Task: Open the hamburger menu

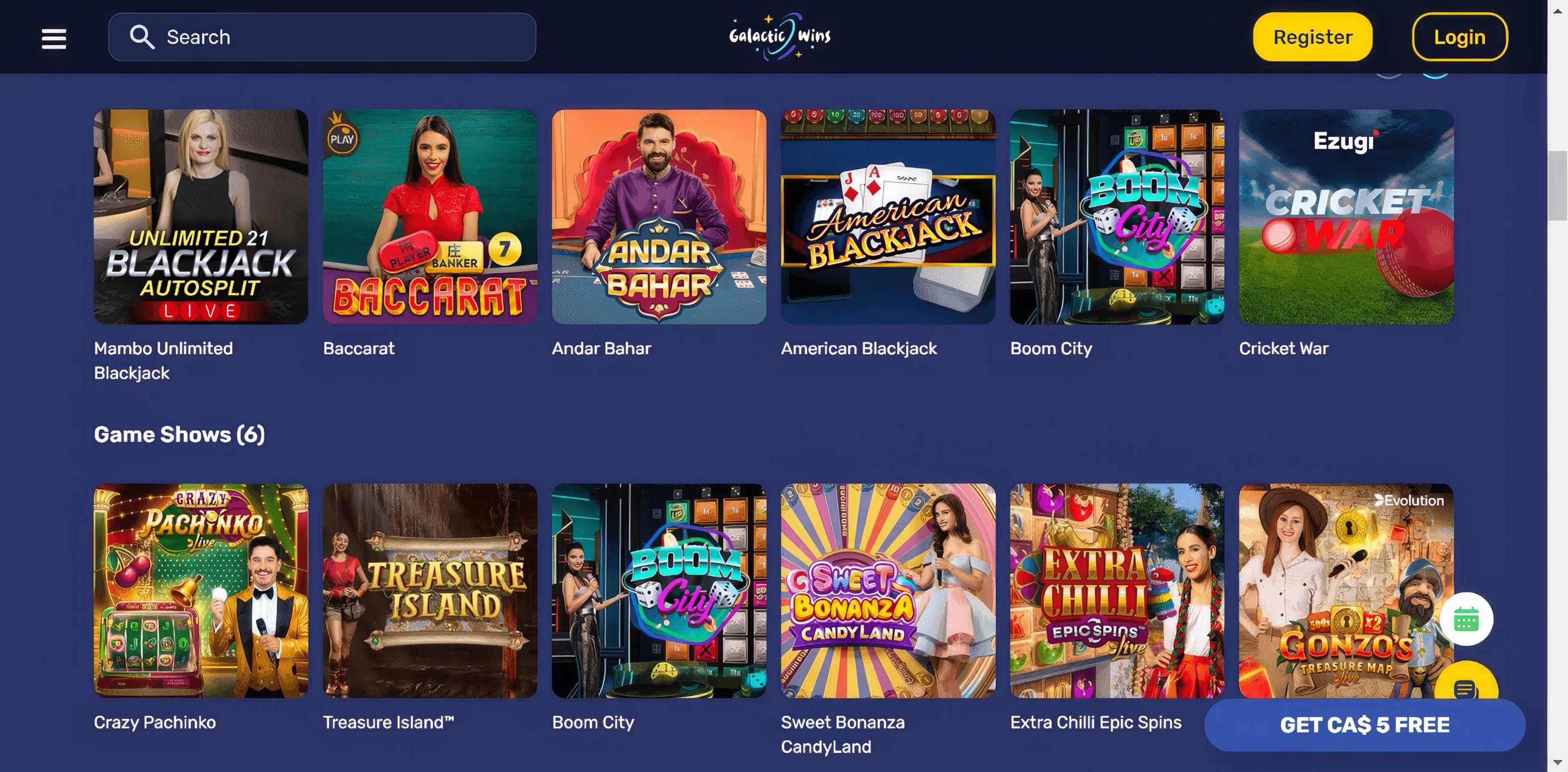Action: click(53, 38)
